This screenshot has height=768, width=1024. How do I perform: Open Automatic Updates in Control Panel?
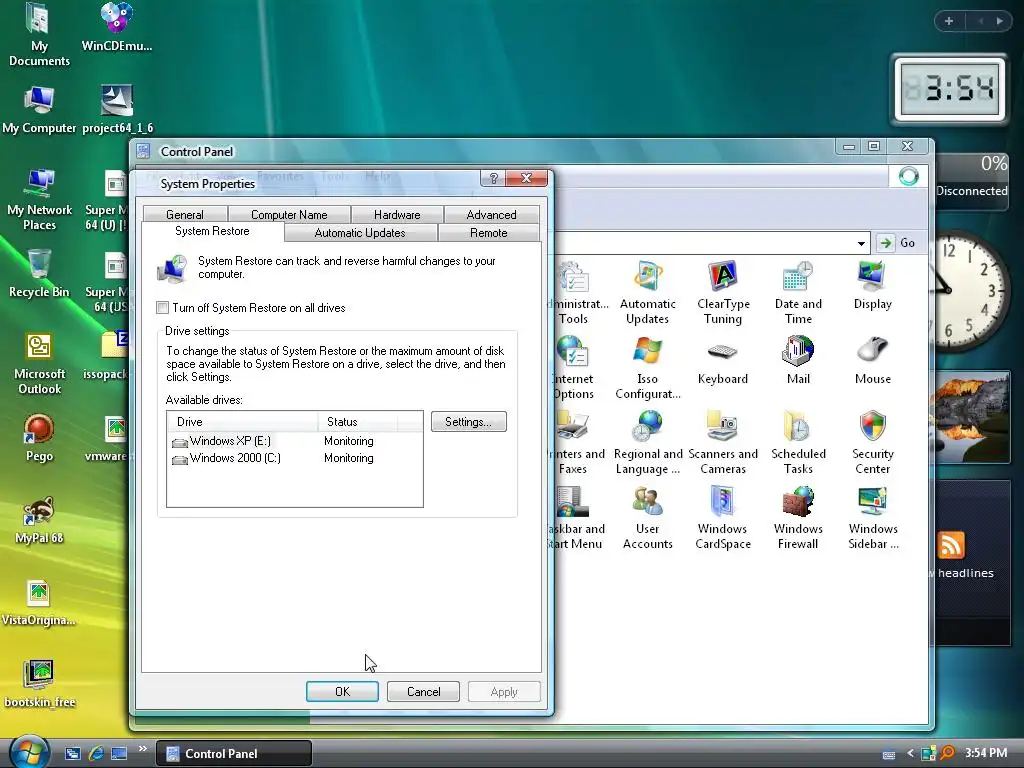click(x=647, y=293)
